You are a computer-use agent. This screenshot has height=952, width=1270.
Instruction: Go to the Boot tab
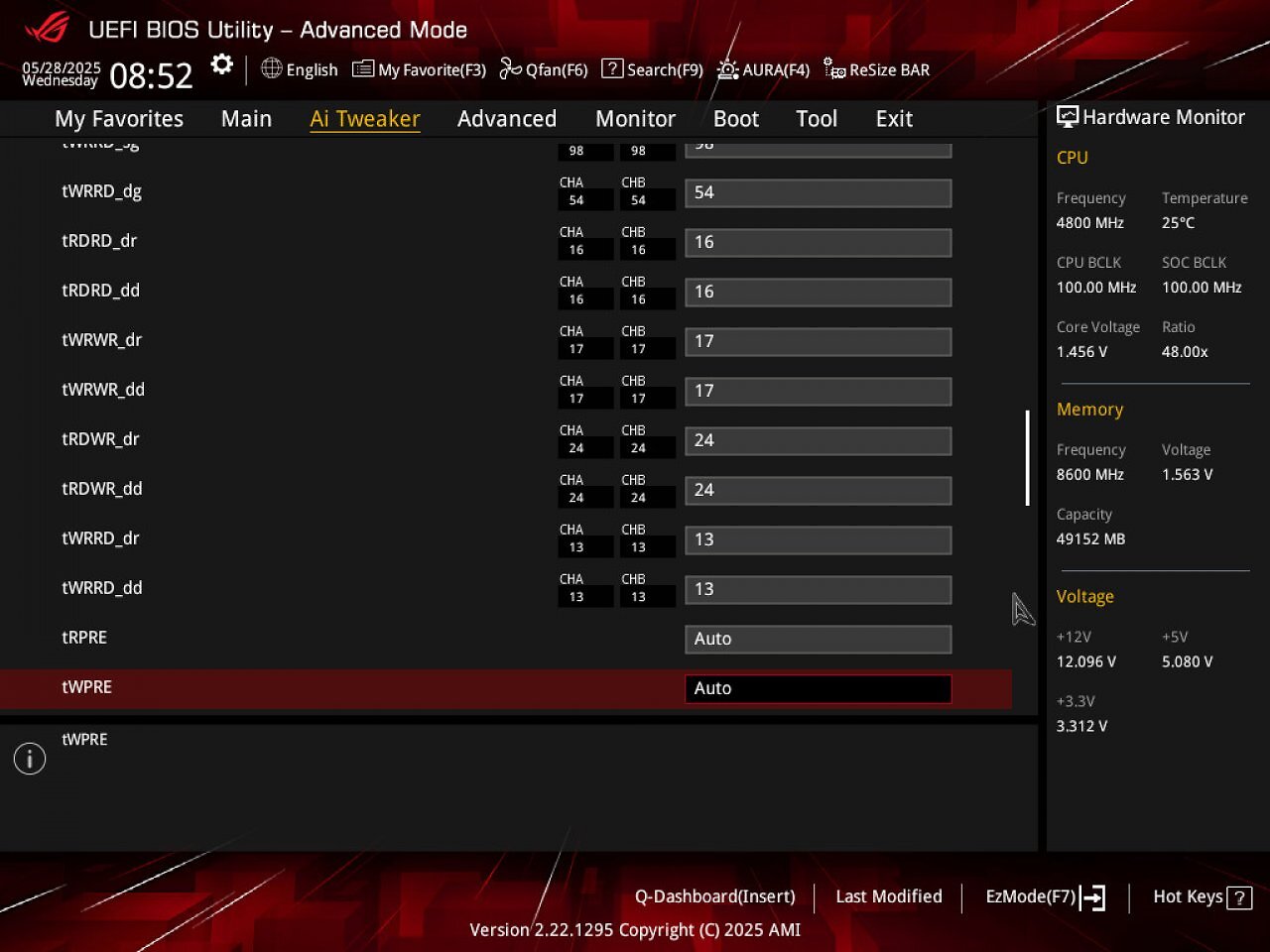(736, 119)
